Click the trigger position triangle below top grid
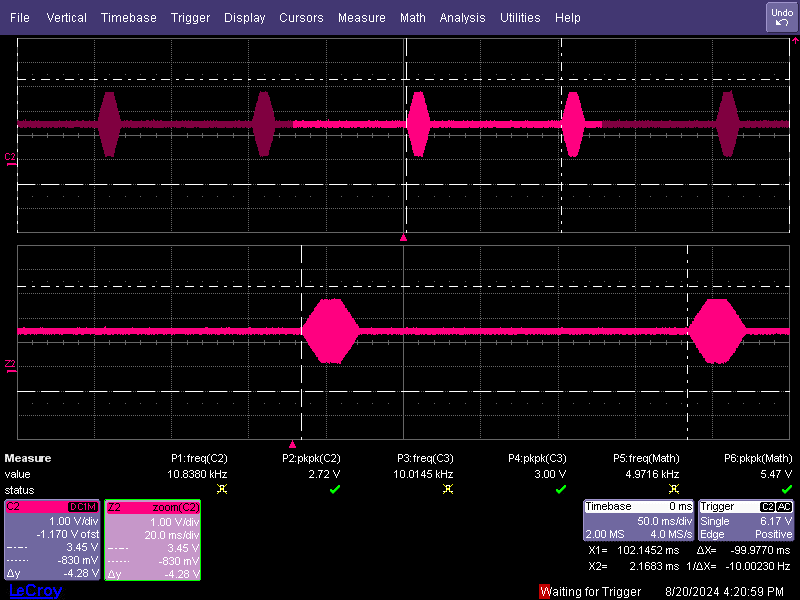 click(404, 237)
